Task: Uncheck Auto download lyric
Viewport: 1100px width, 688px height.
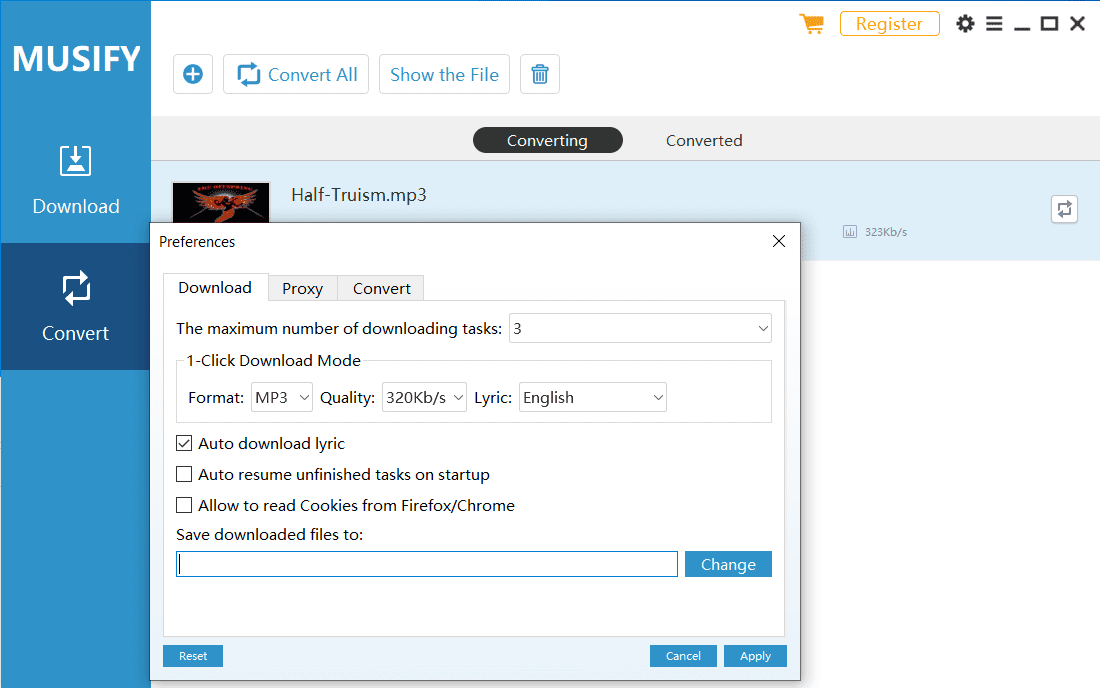Action: [x=184, y=443]
